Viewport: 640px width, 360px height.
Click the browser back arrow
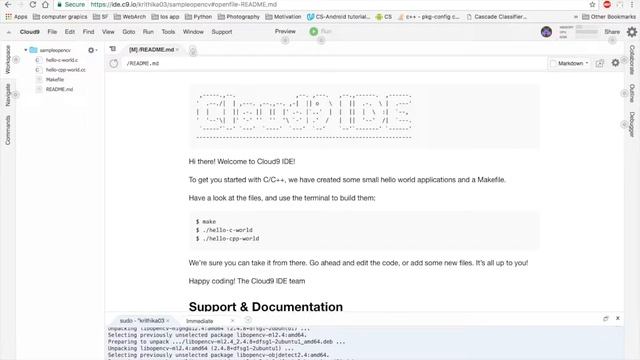pyautogui.click(x=8, y=4)
